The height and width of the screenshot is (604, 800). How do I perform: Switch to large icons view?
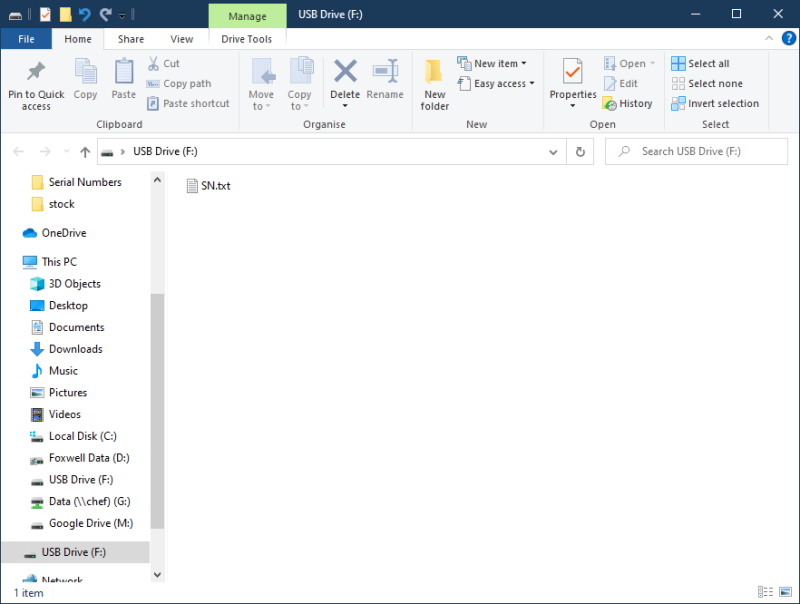point(784,593)
